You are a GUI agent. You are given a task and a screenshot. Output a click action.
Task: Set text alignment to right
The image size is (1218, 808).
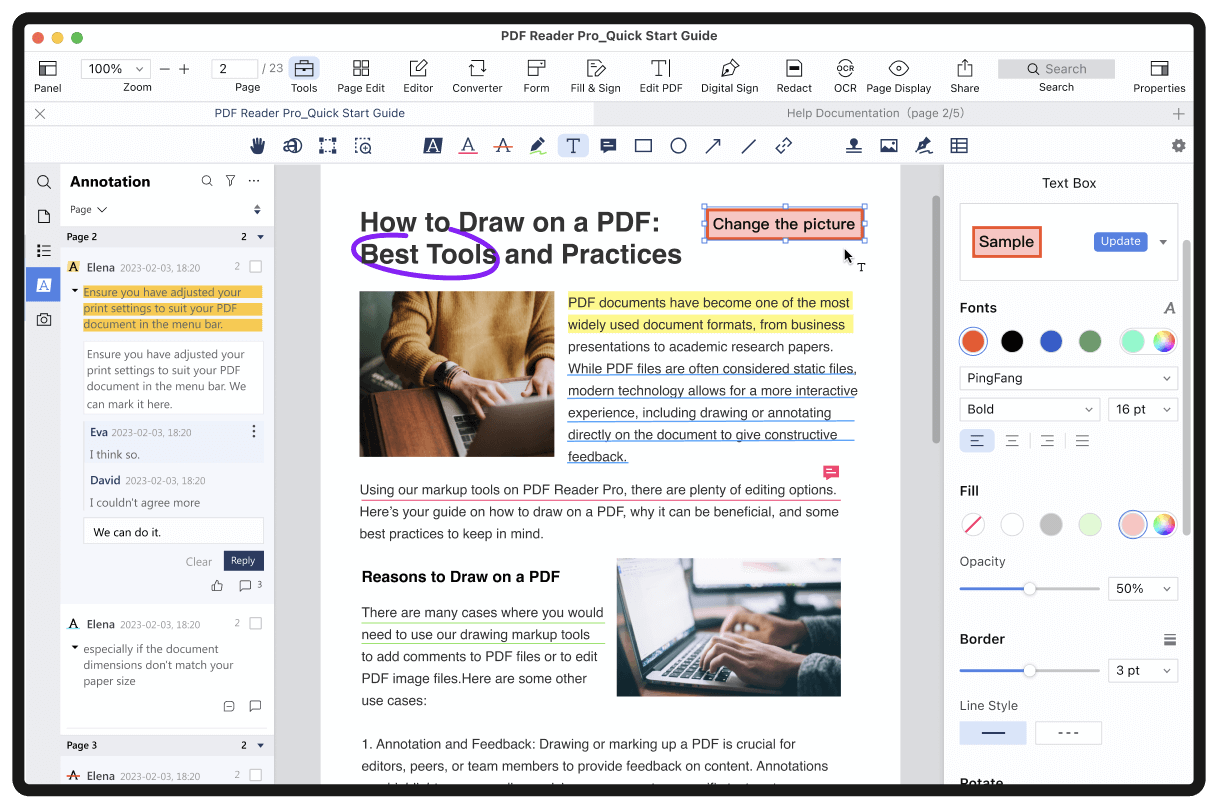pyautogui.click(x=1047, y=441)
